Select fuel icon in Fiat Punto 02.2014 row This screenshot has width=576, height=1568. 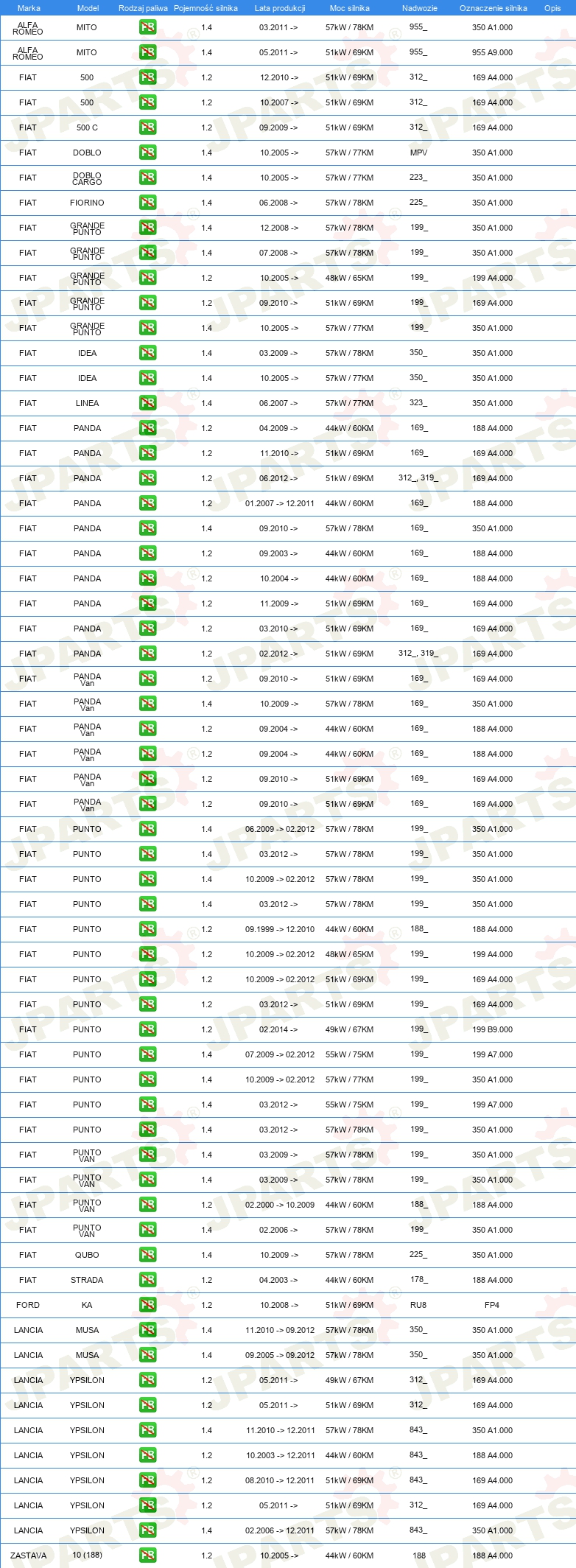pos(147,1029)
